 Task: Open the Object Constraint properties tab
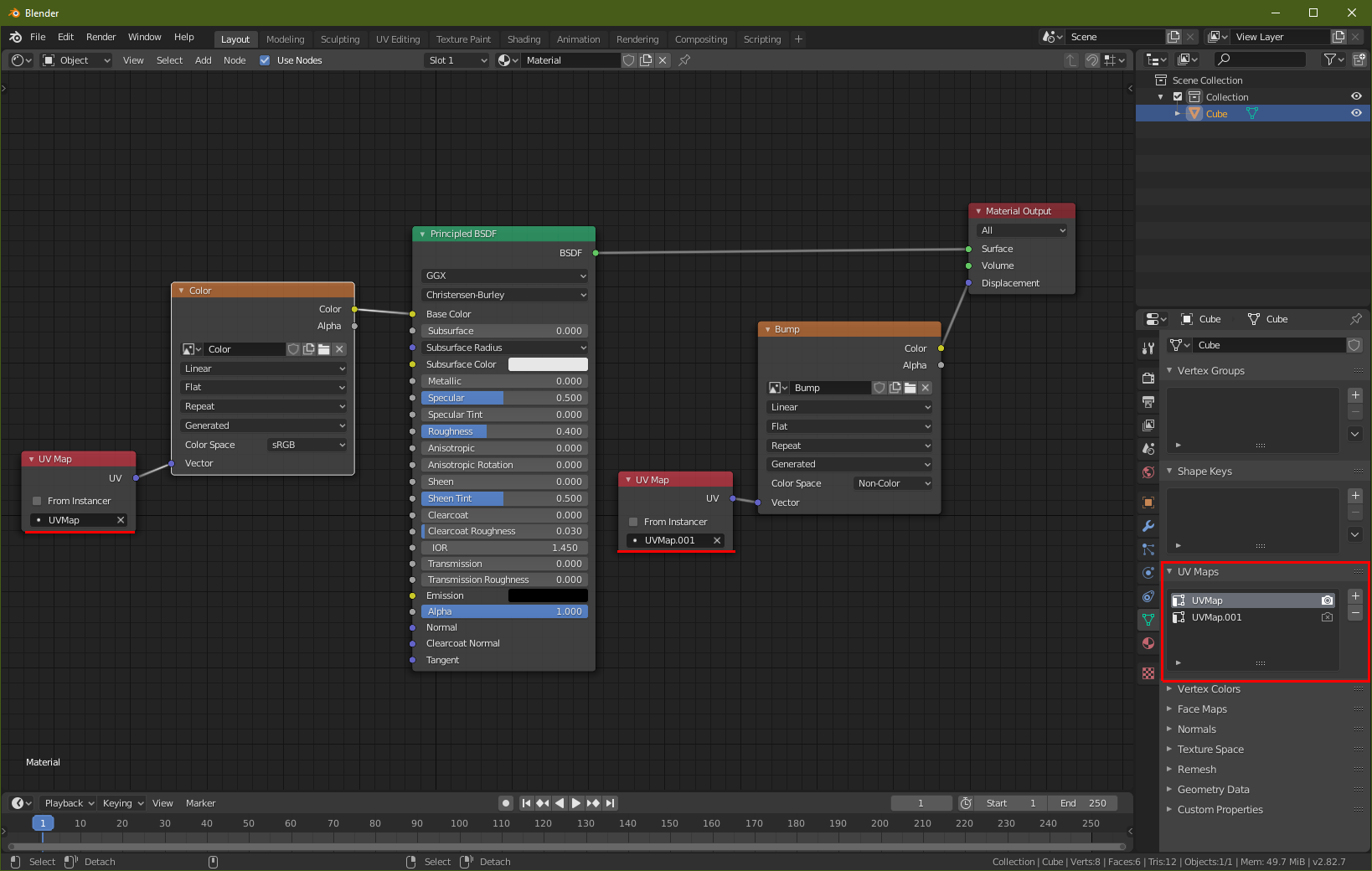[1148, 596]
